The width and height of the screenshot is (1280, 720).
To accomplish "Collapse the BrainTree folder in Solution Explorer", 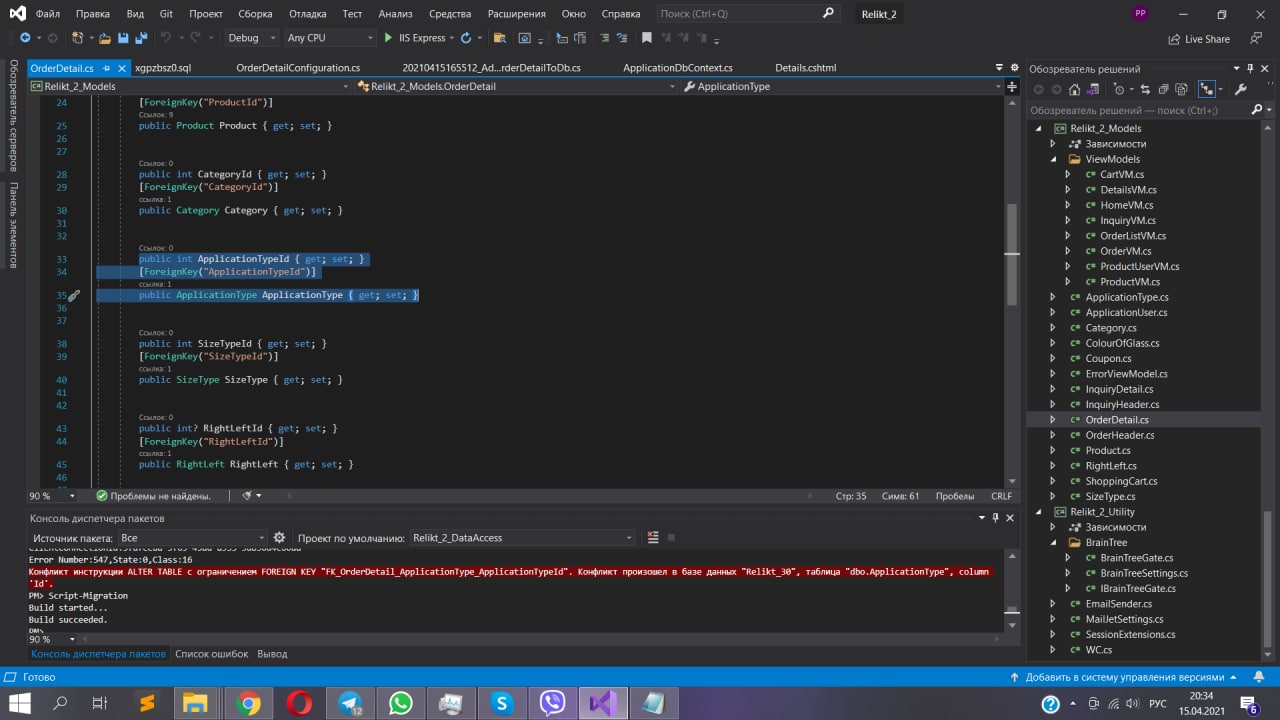I will (x=1053, y=543).
